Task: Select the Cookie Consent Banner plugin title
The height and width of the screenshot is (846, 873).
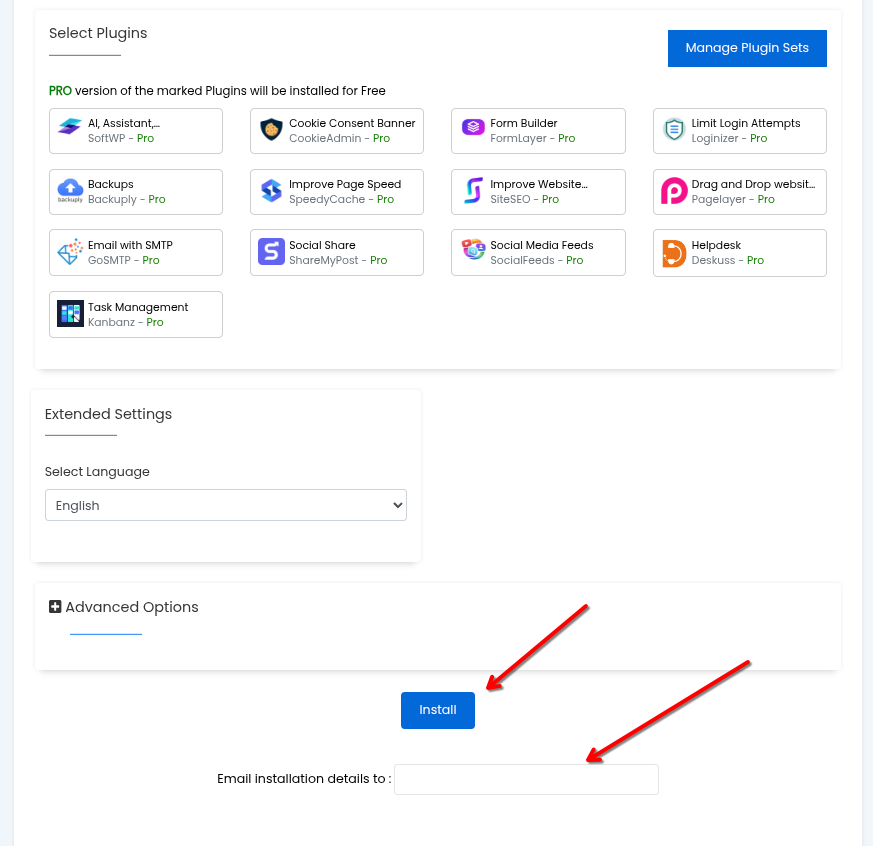Action: (x=352, y=123)
